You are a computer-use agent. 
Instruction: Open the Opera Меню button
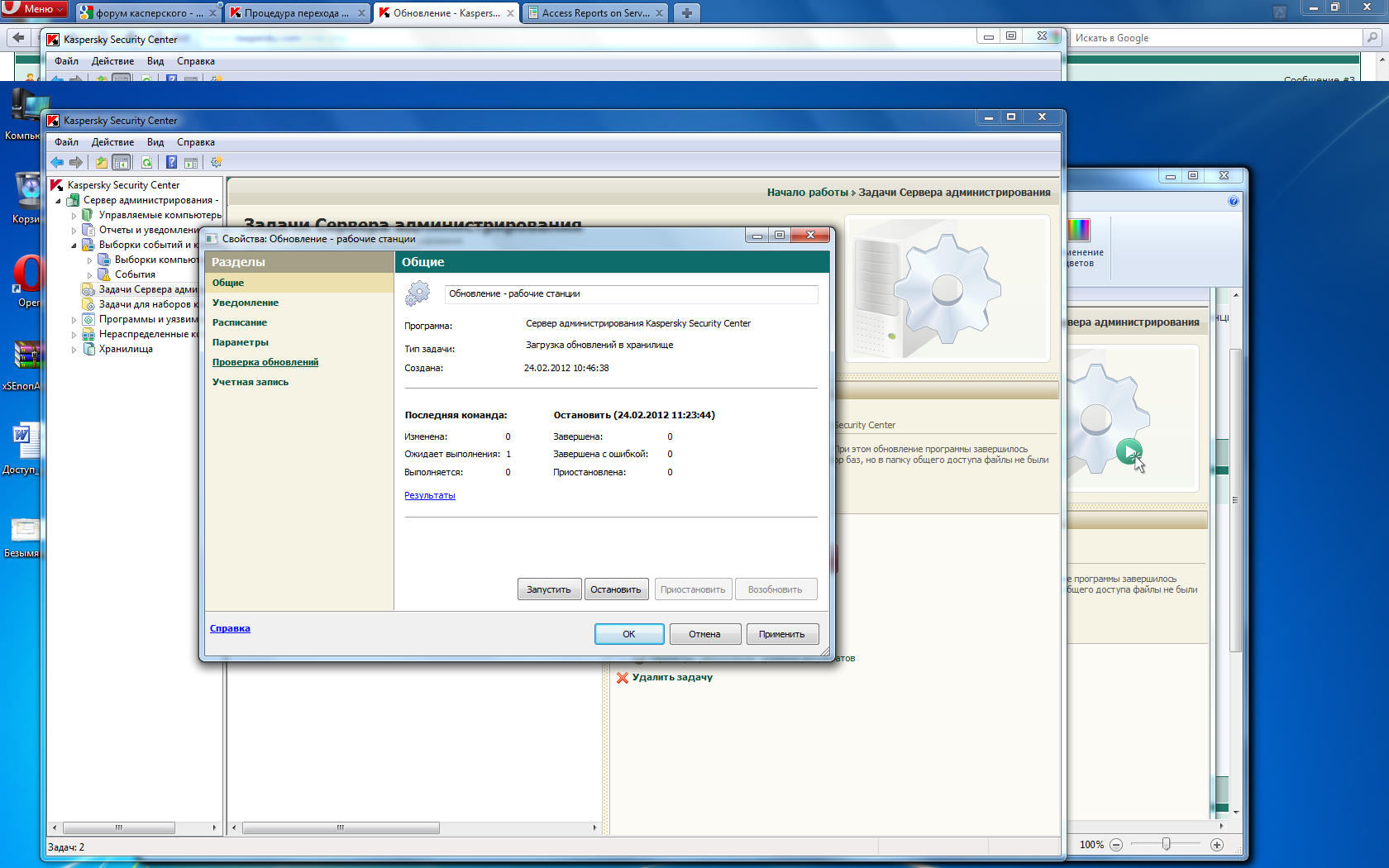click(34, 8)
